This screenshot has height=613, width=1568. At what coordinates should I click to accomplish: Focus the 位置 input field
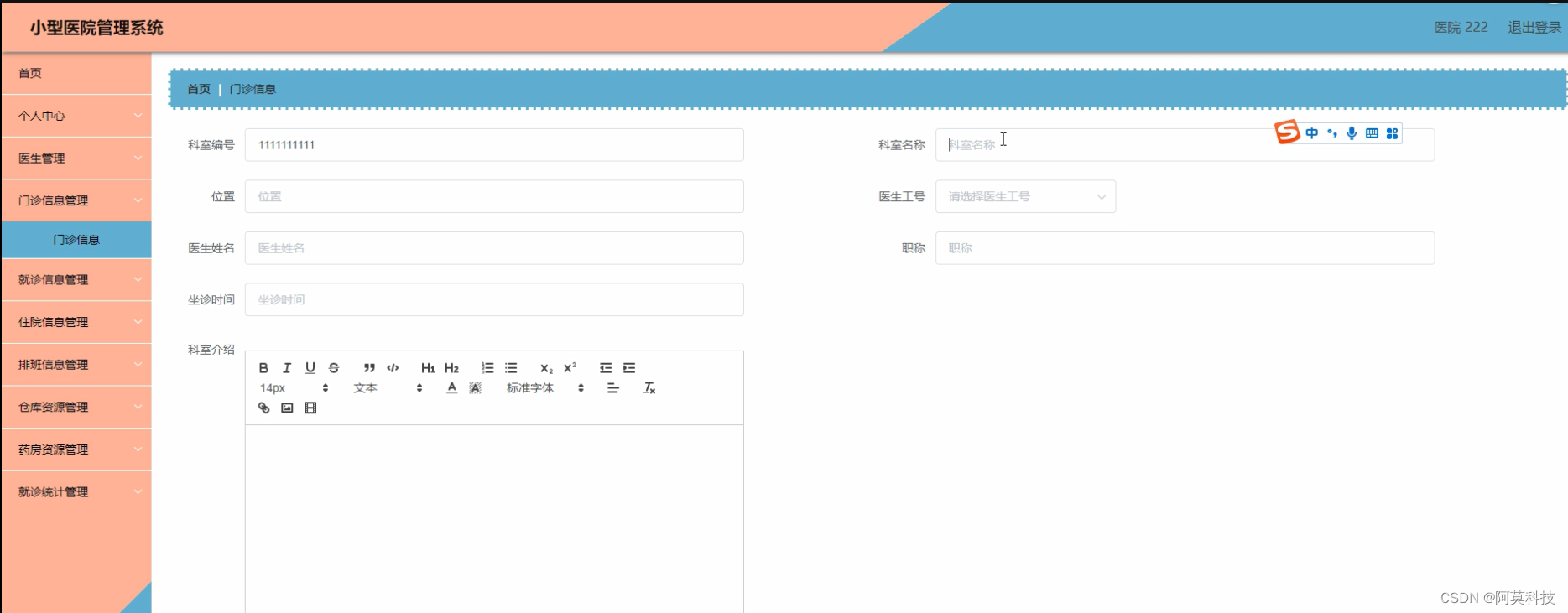(494, 196)
